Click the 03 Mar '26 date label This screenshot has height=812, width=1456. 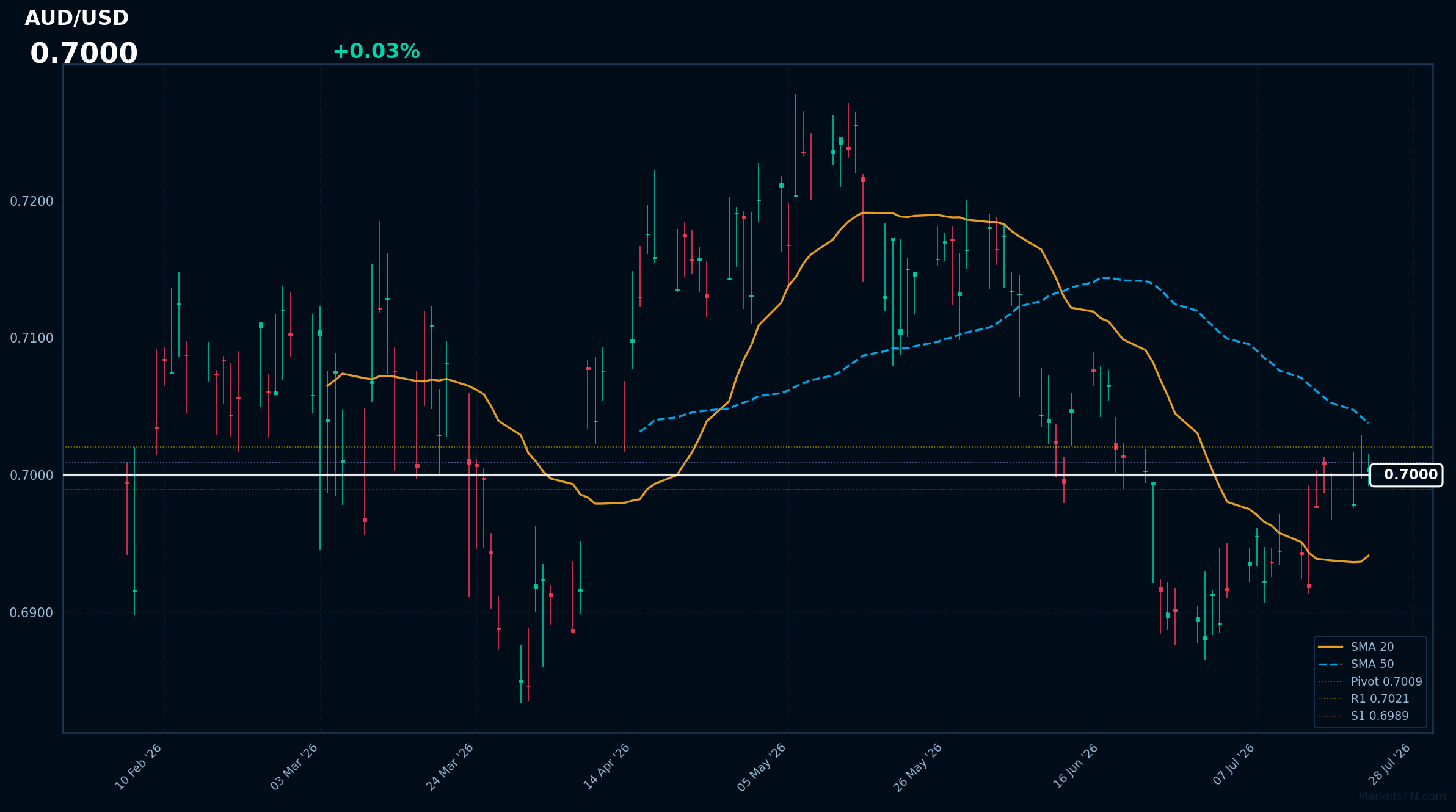click(x=294, y=767)
